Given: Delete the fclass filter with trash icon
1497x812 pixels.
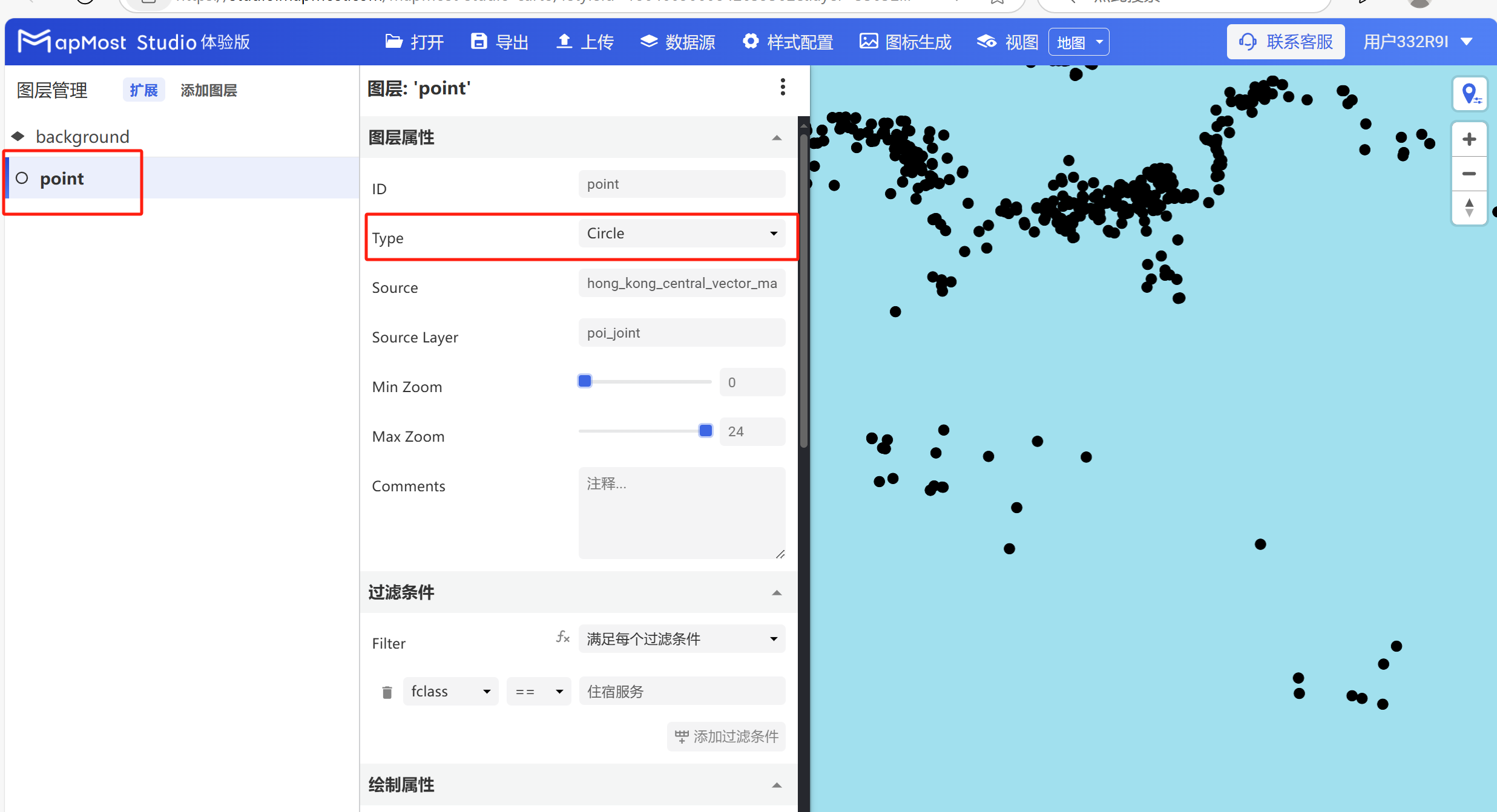Looking at the screenshot, I should [387, 692].
